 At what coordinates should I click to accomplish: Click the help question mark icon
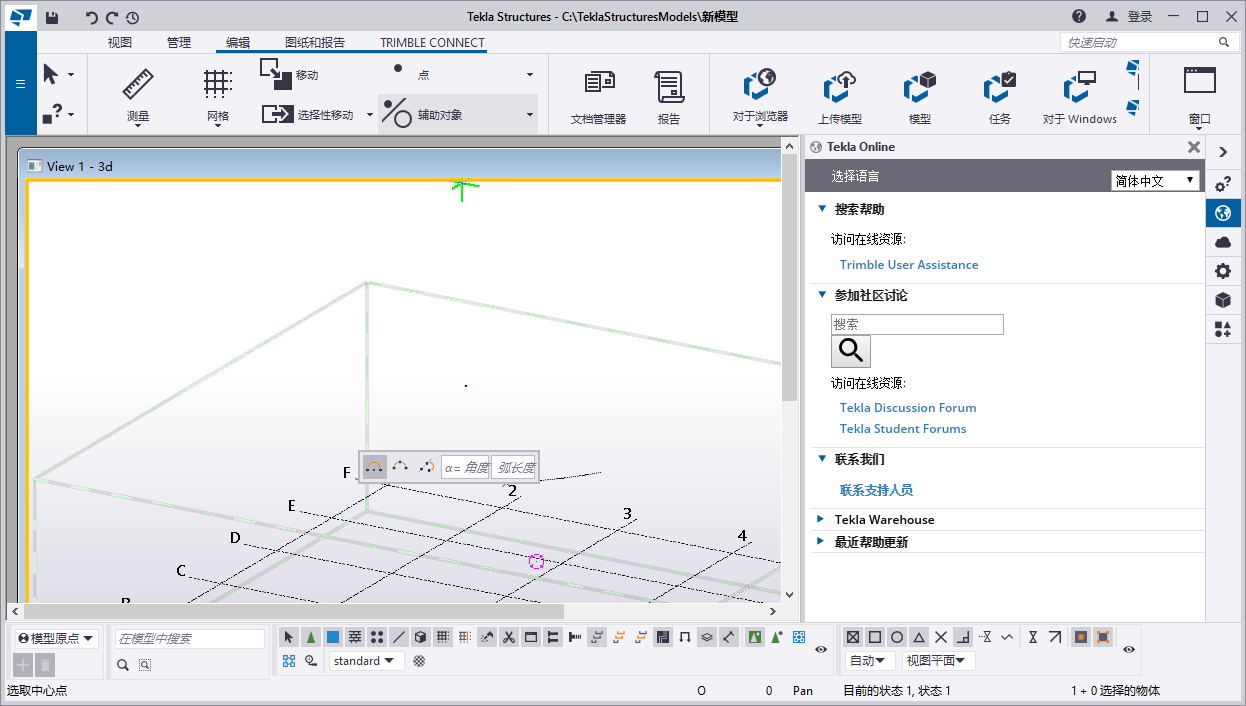[x=1079, y=16]
